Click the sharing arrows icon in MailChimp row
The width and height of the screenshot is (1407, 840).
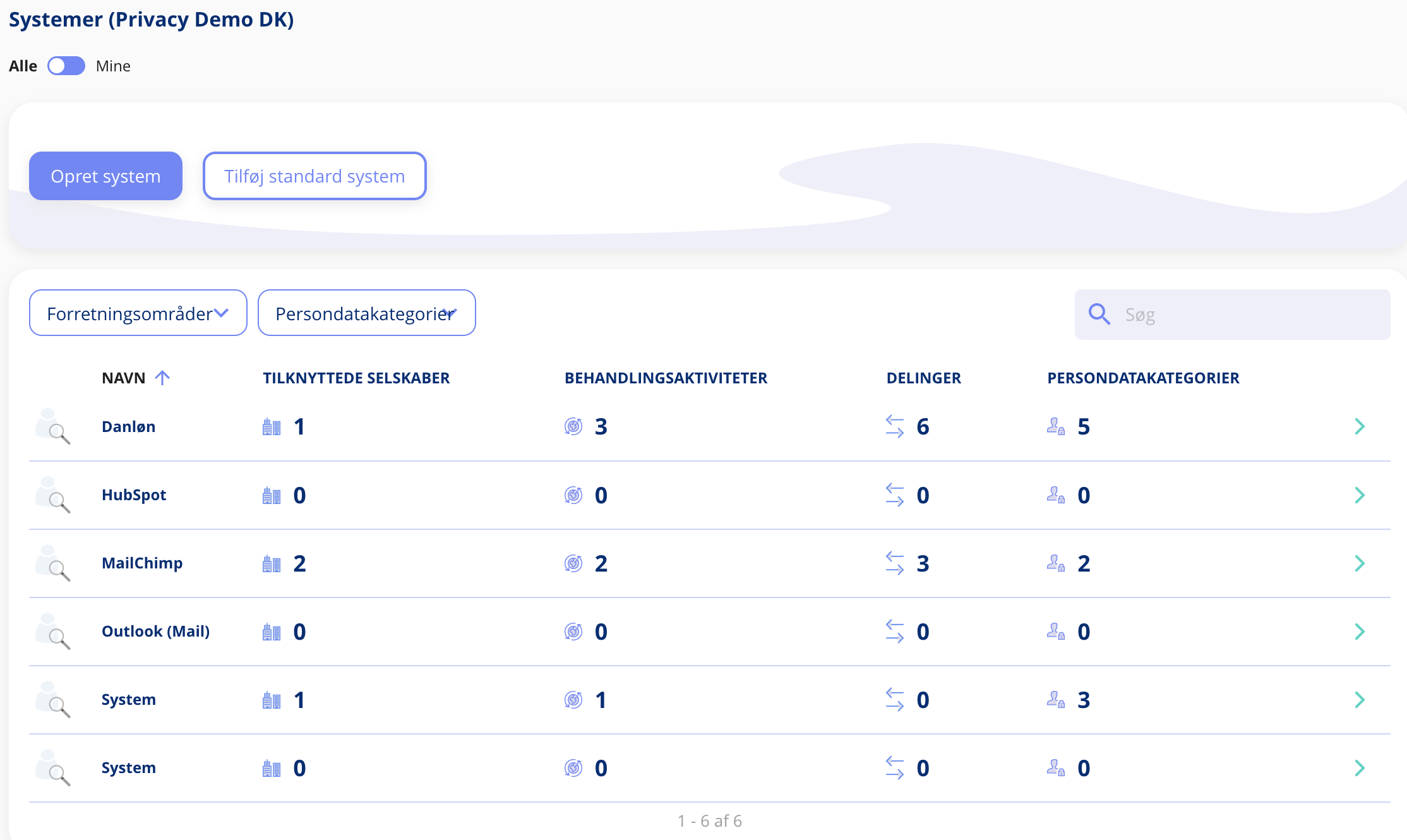pos(895,563)
